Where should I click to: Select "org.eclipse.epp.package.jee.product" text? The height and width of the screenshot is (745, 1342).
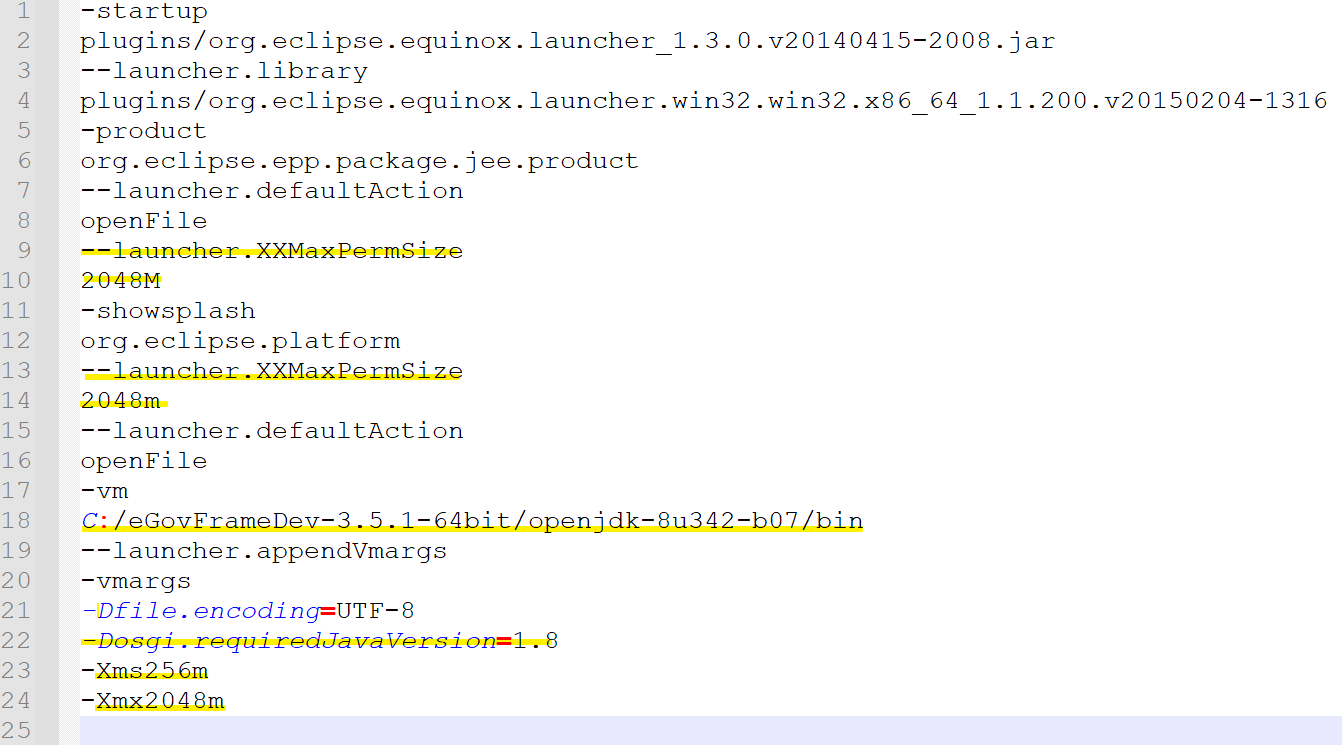(360, 161)
